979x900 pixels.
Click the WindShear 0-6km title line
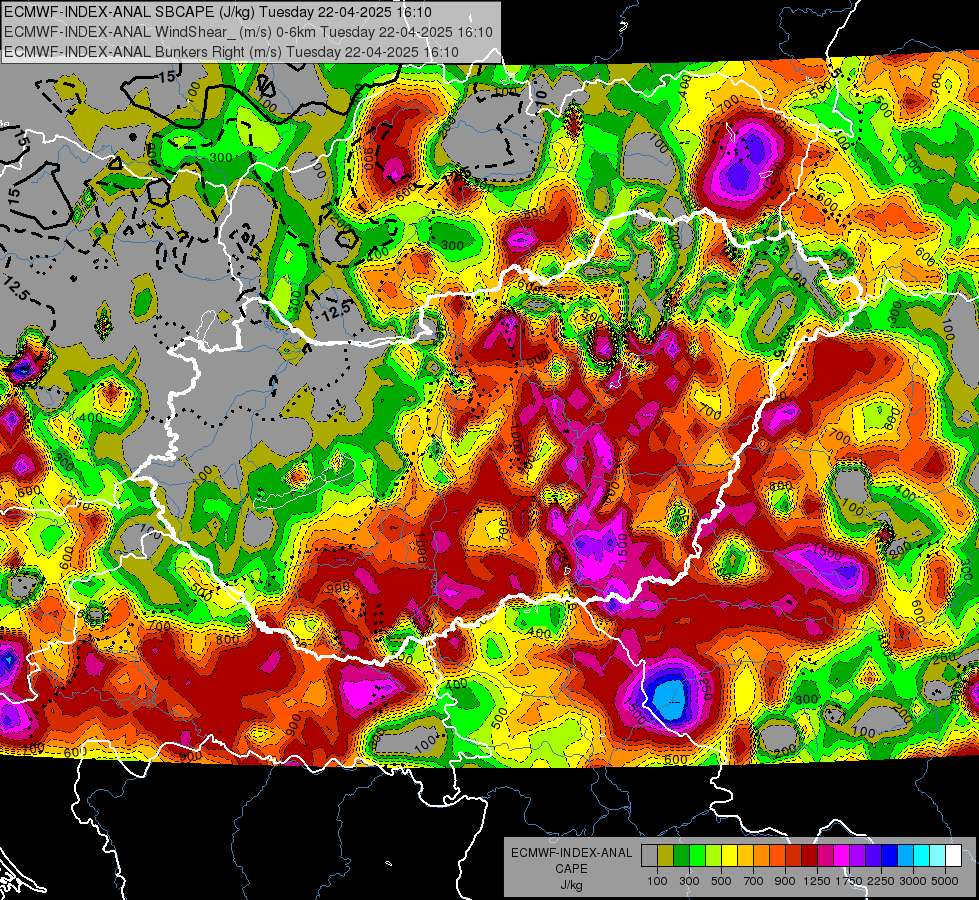click(248, 32)
